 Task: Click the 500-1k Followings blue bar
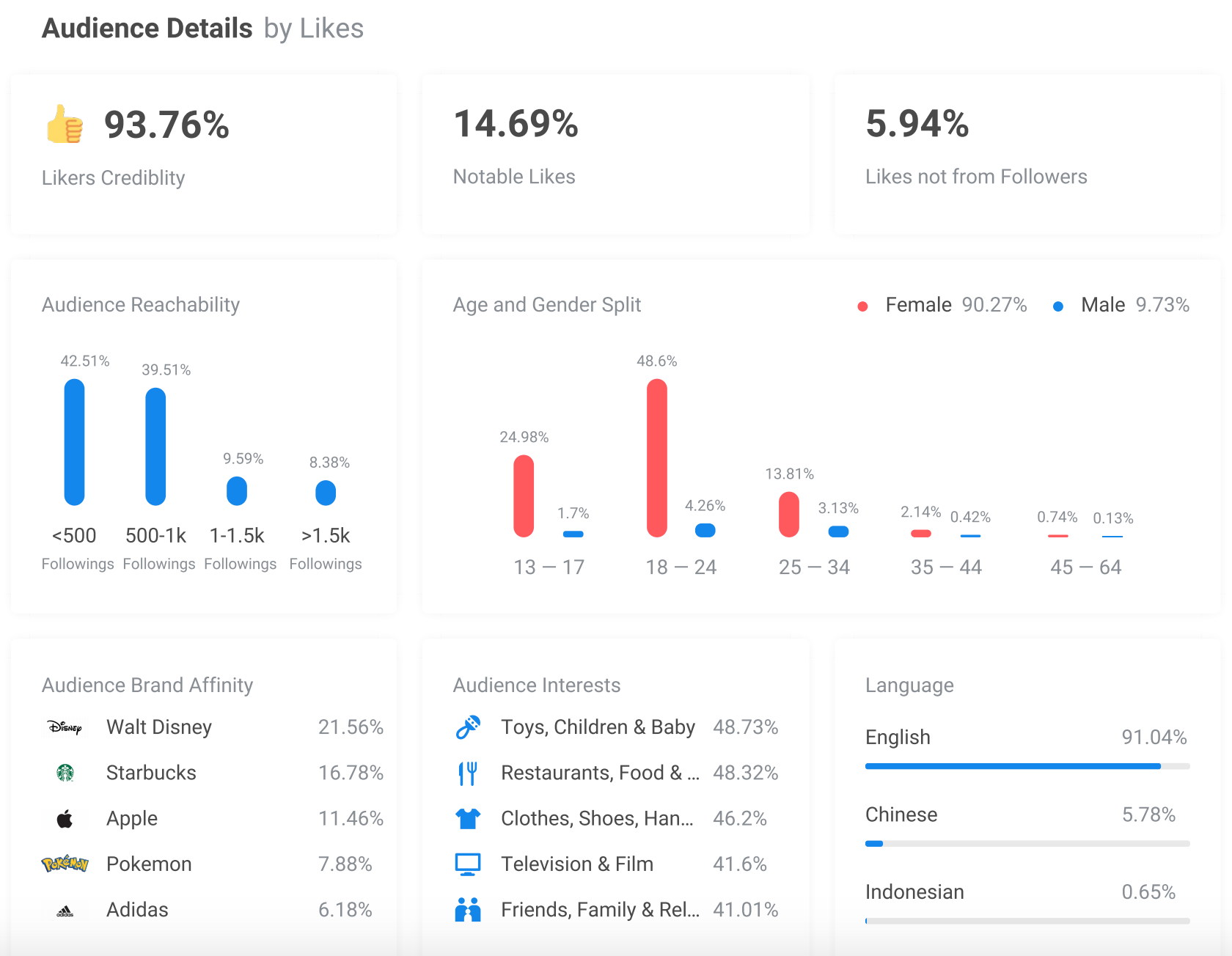155,446
